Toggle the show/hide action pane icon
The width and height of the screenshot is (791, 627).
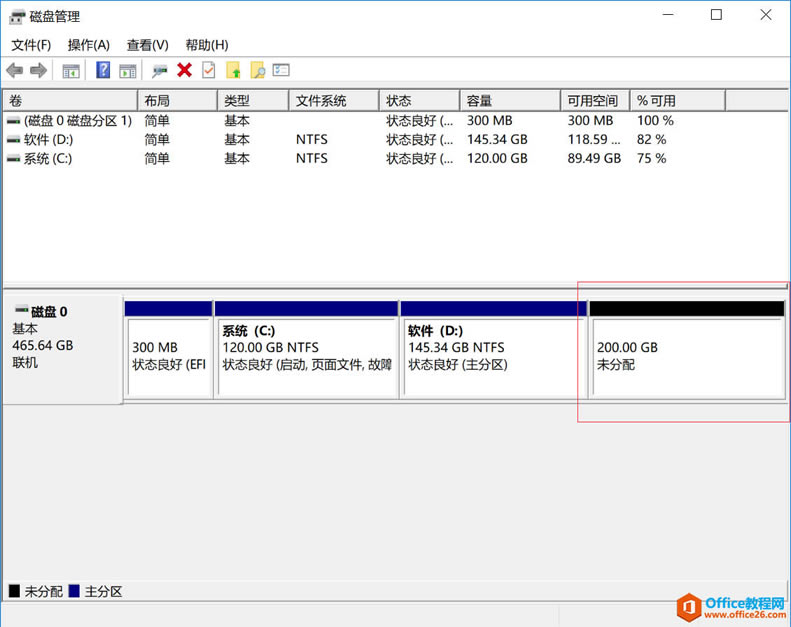point(128,71)
